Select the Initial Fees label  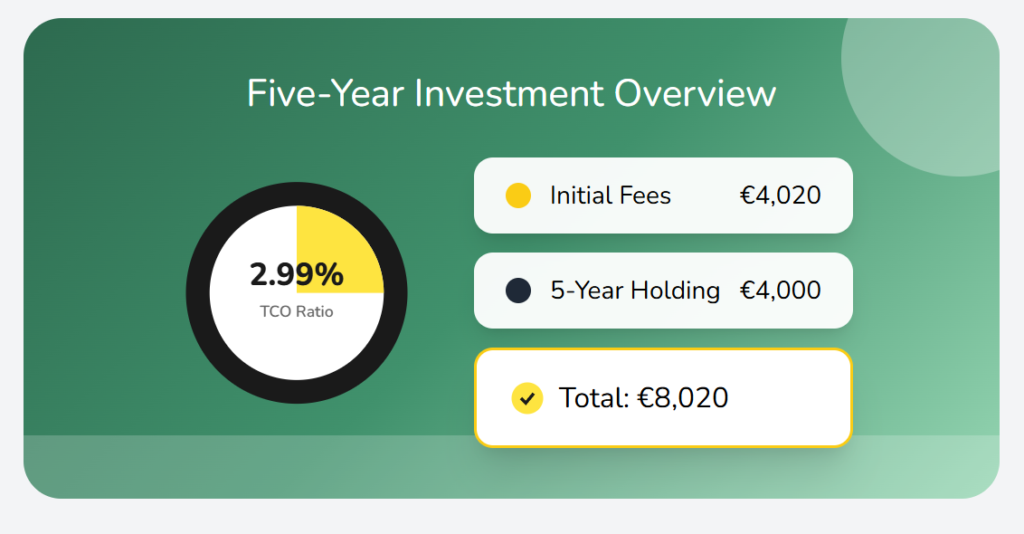click(x=610, y=195)
